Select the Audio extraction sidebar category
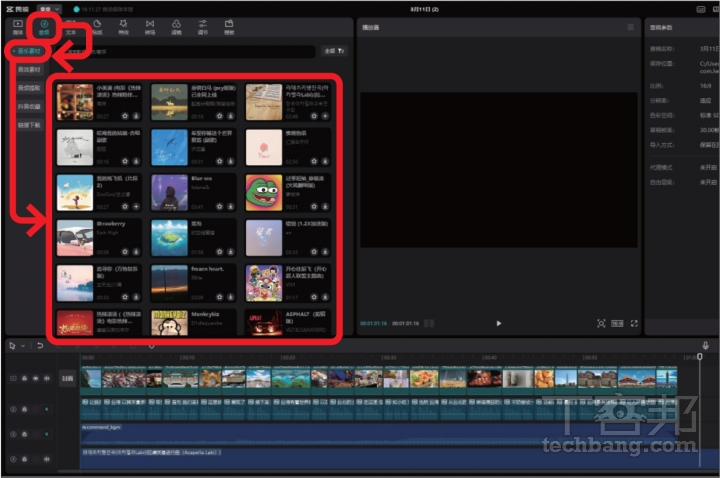 [29, 88]
